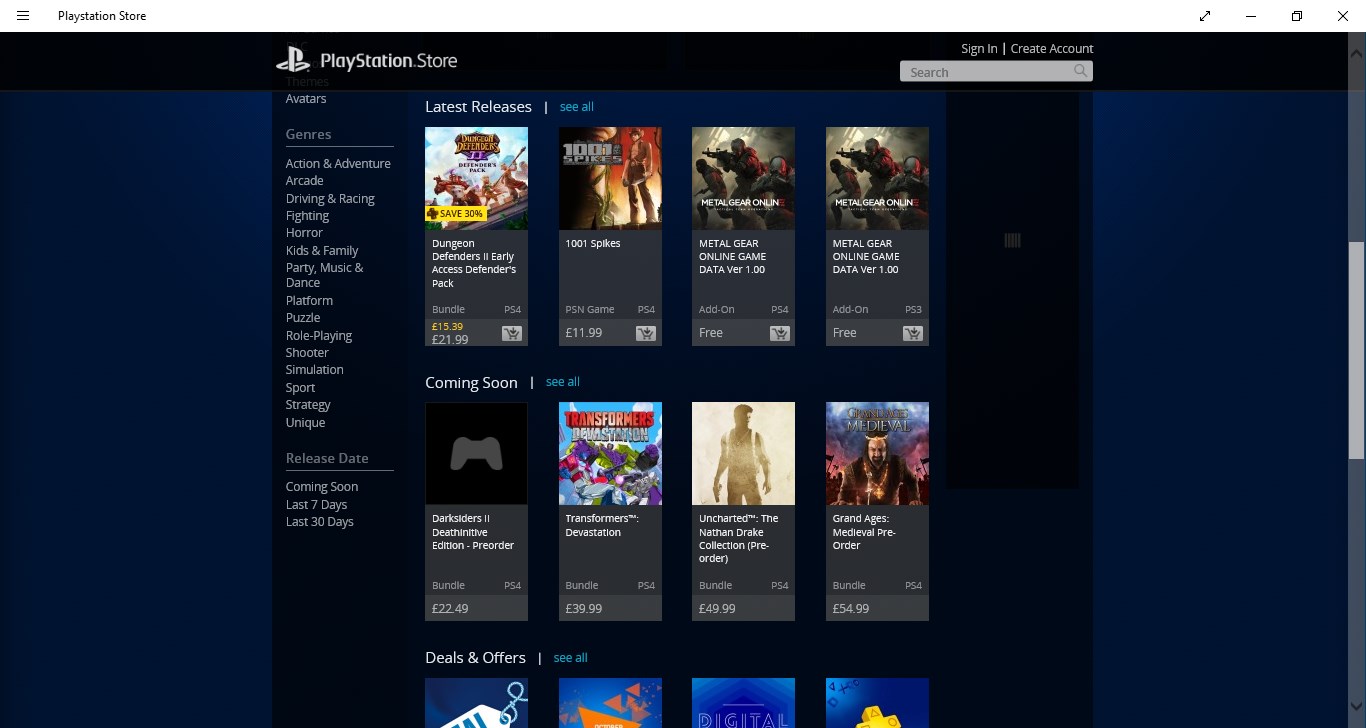Open the orange October deals tile

[x=610, y=703]
